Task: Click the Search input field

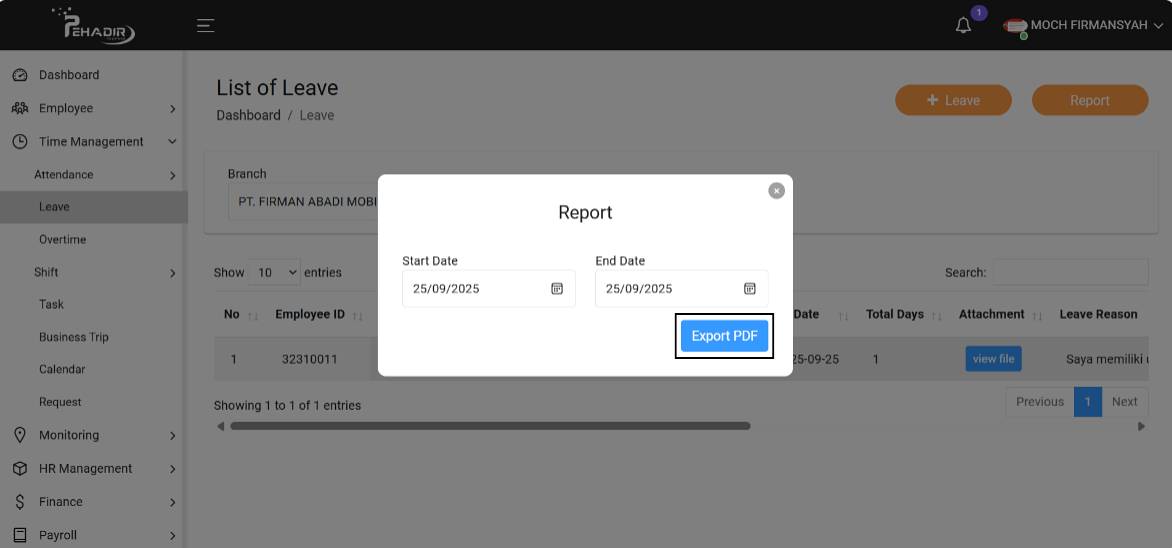Action: 1070,272
